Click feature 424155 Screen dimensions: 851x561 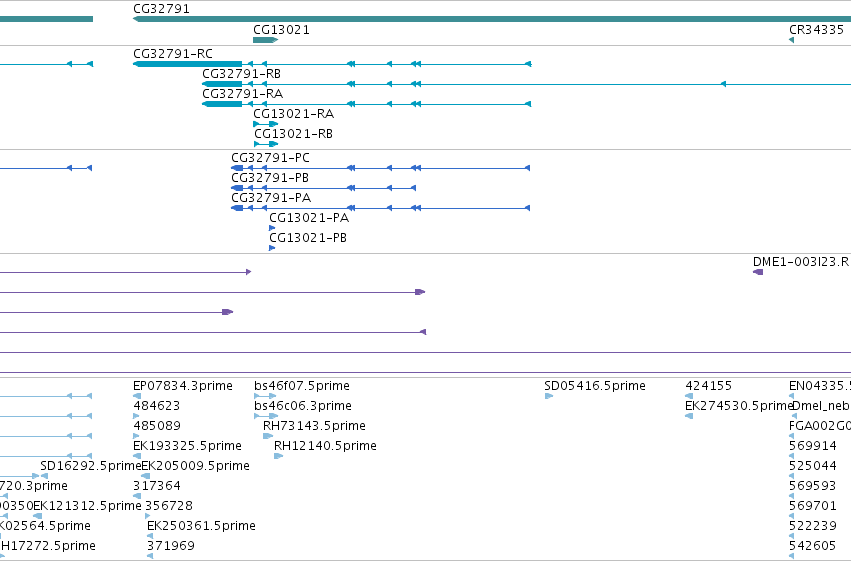[708, 386]
